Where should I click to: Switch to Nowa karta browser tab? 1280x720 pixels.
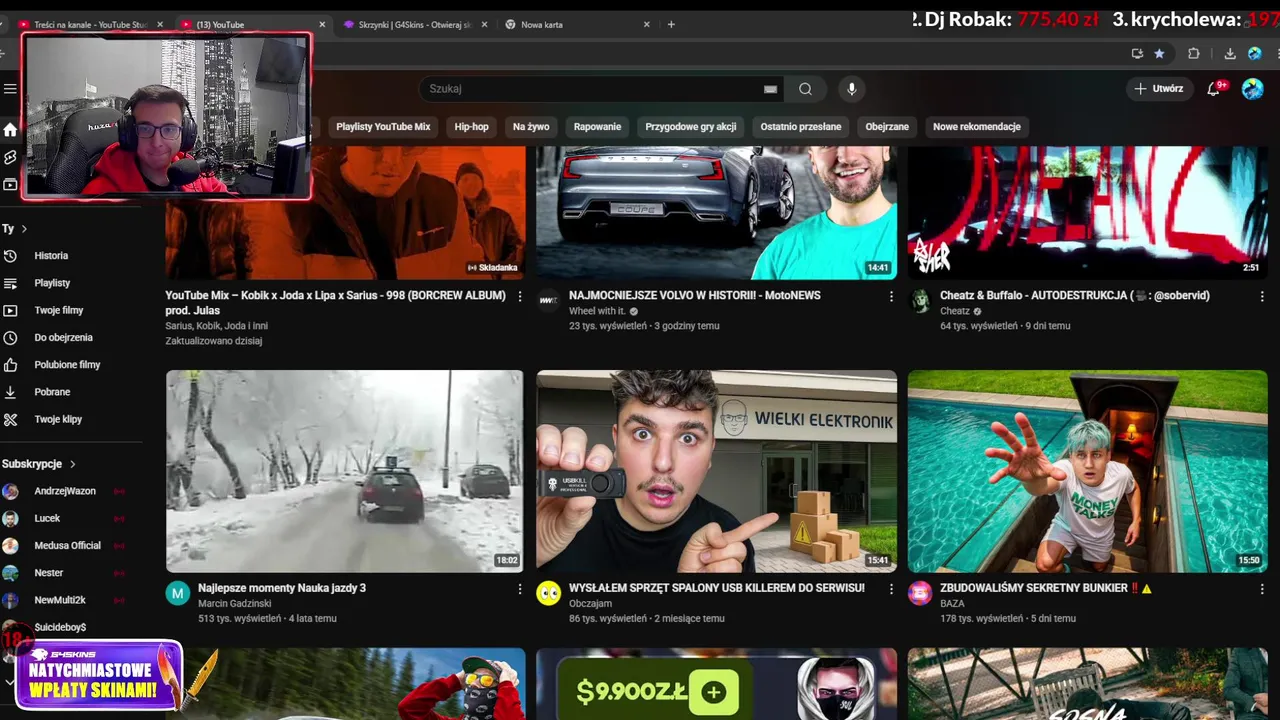578,25
